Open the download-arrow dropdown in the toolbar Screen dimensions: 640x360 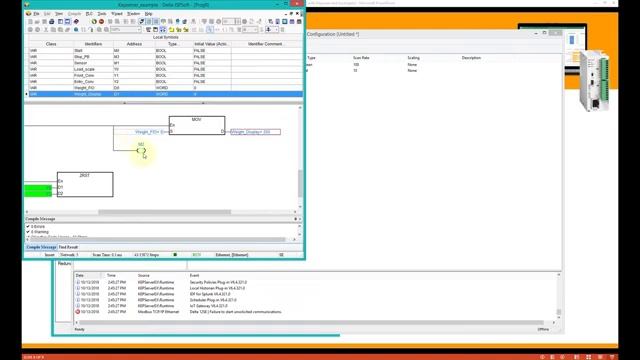[x=276, y=29]
